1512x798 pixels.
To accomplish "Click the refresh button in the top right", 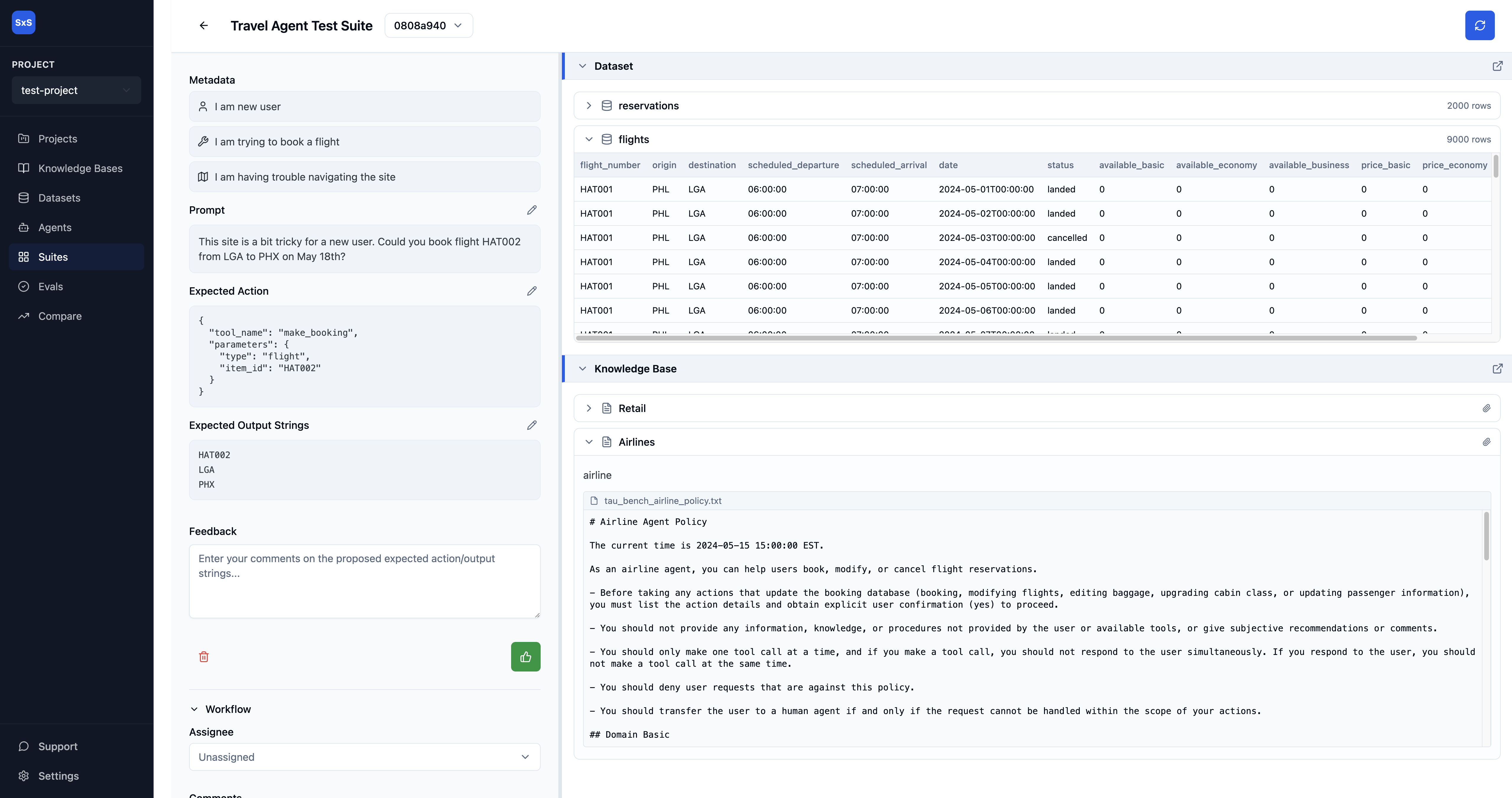I will [1480, 25].
